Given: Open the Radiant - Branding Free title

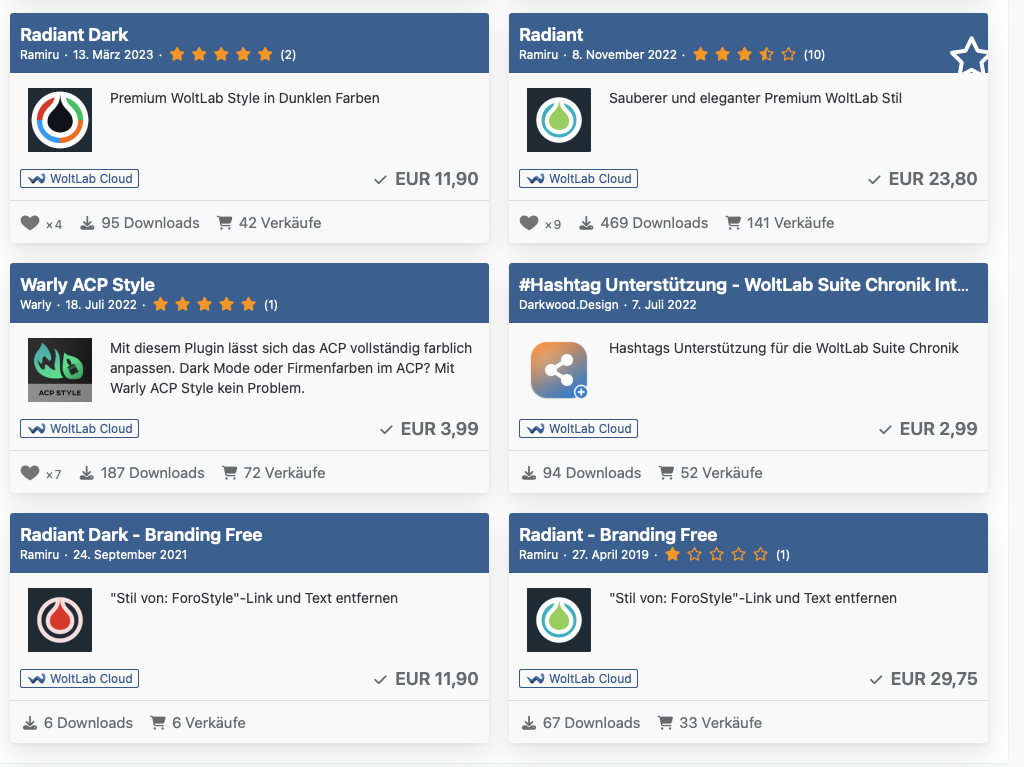Looking at the screenshot, I should 618,535.
